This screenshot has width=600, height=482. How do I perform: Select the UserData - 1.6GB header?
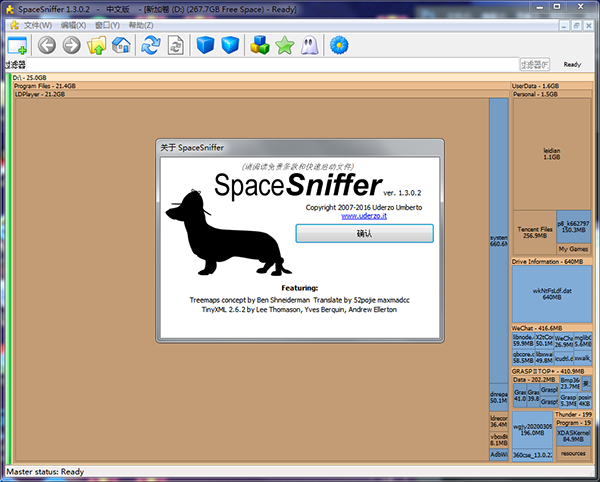(552, 86)
